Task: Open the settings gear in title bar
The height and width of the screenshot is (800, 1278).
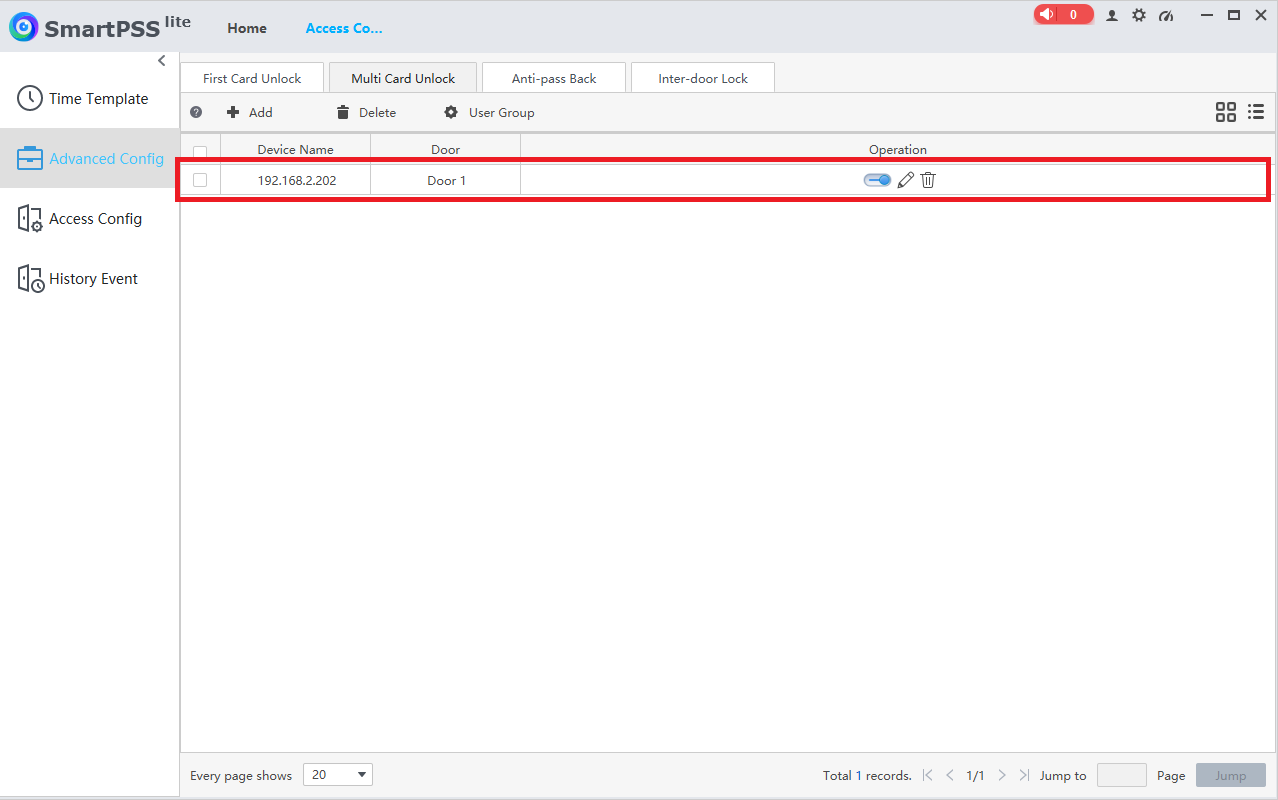Action: (1139, 15)
